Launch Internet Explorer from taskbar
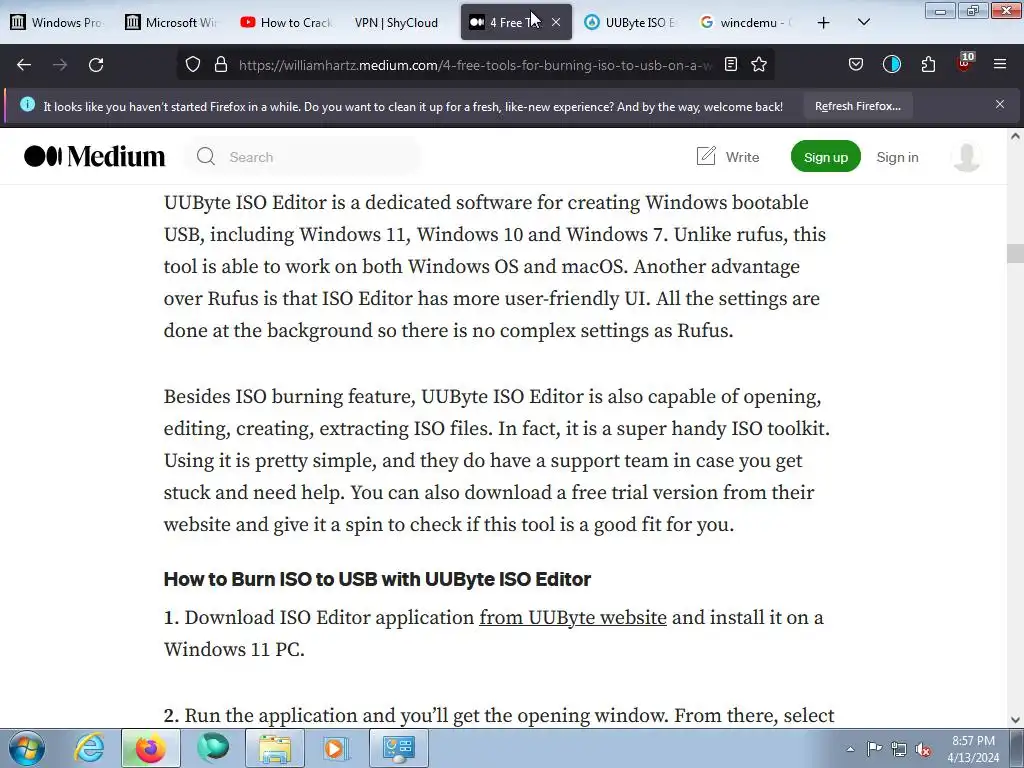The image size is (1024, 768). [89, 748]
